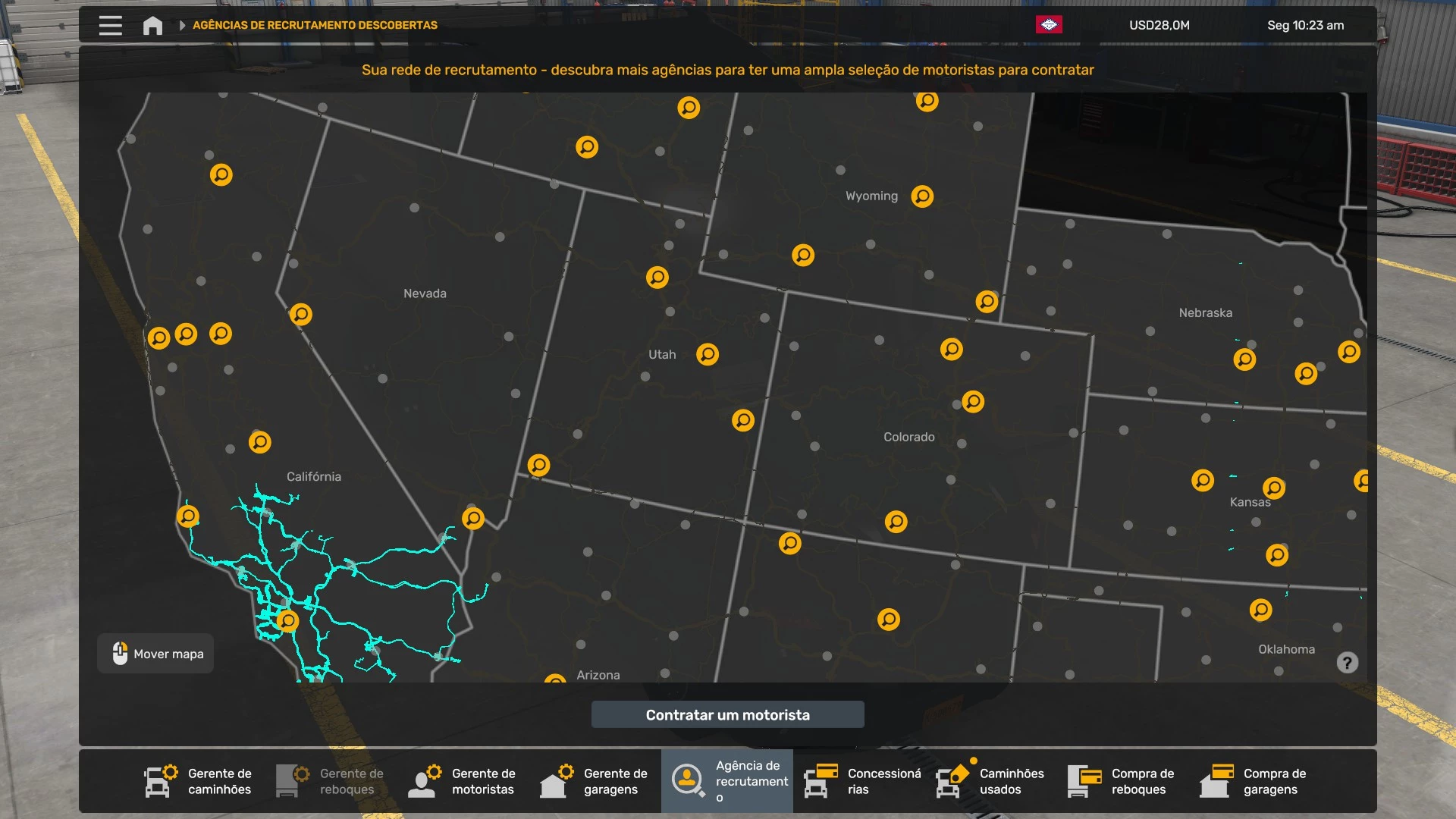Screen dimensions: 1456x819
Task: Click agency marker west of Nevada border
Action: (301, 314)
